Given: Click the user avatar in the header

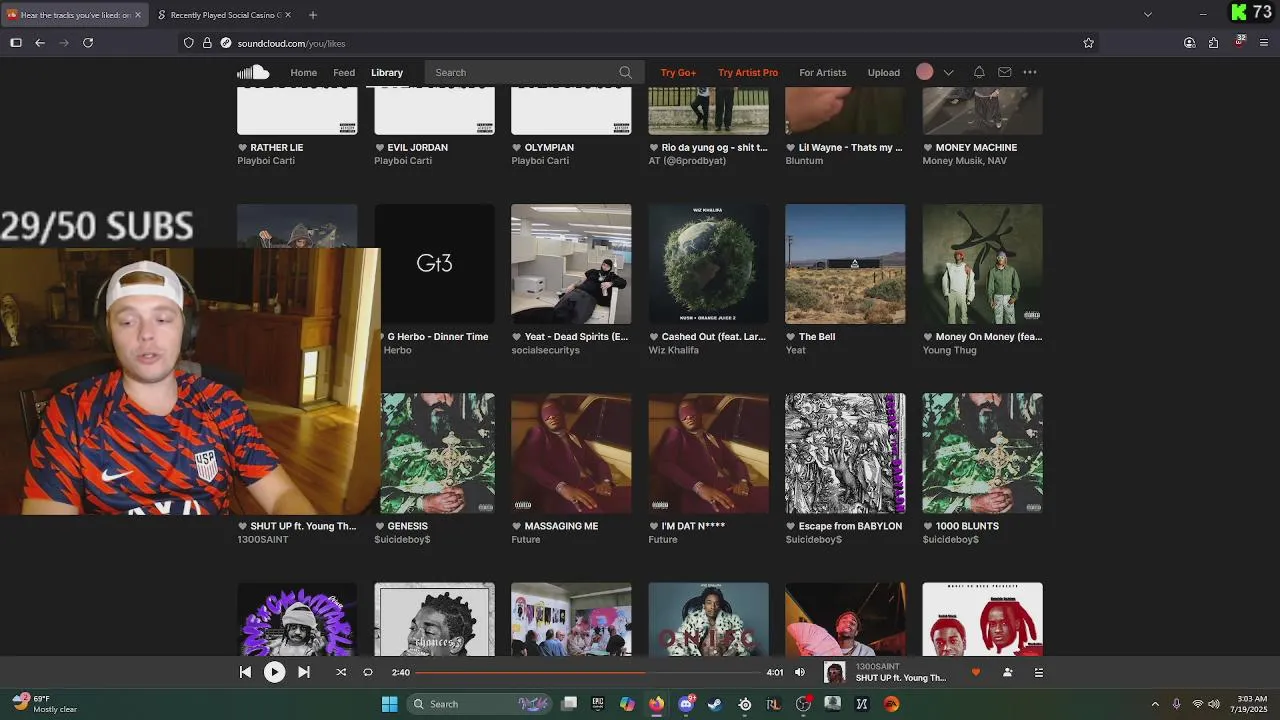Looking at the screenshot, I should [x=925, y=72].
